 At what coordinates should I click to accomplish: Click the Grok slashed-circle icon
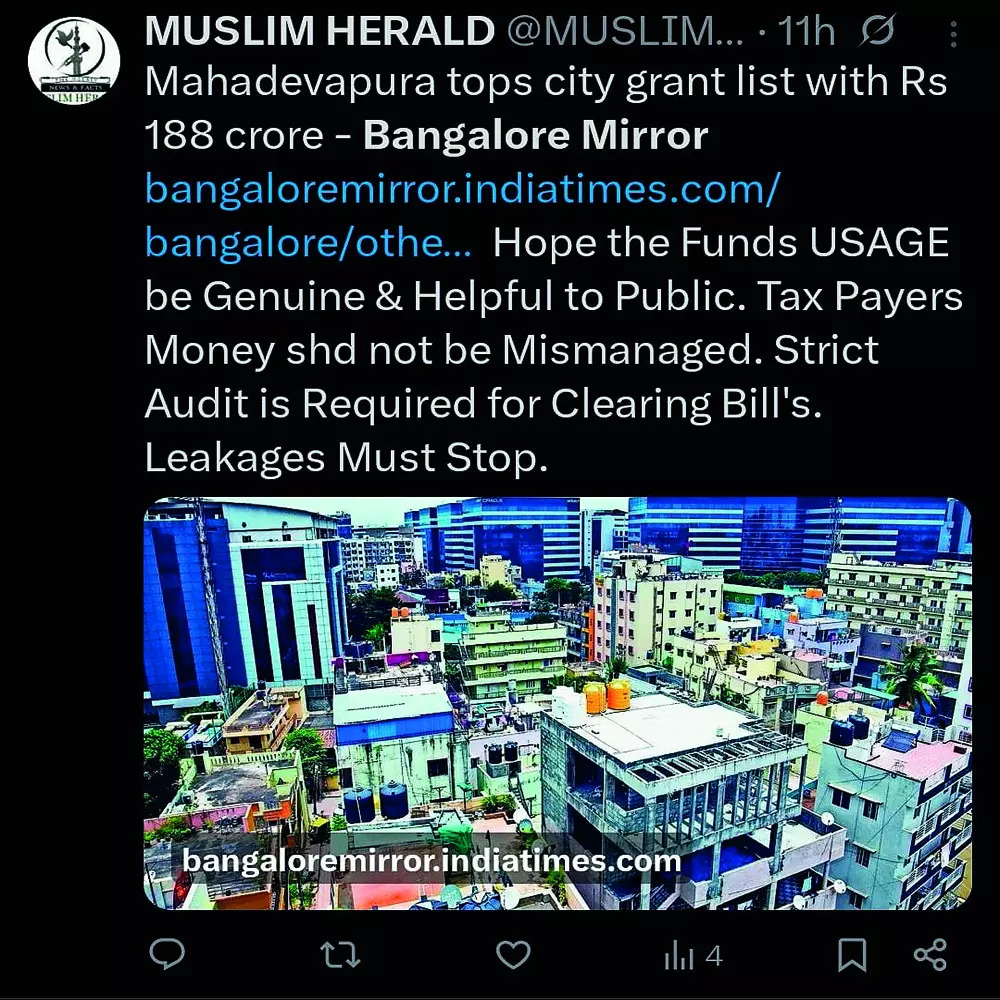tap(876, 31)
